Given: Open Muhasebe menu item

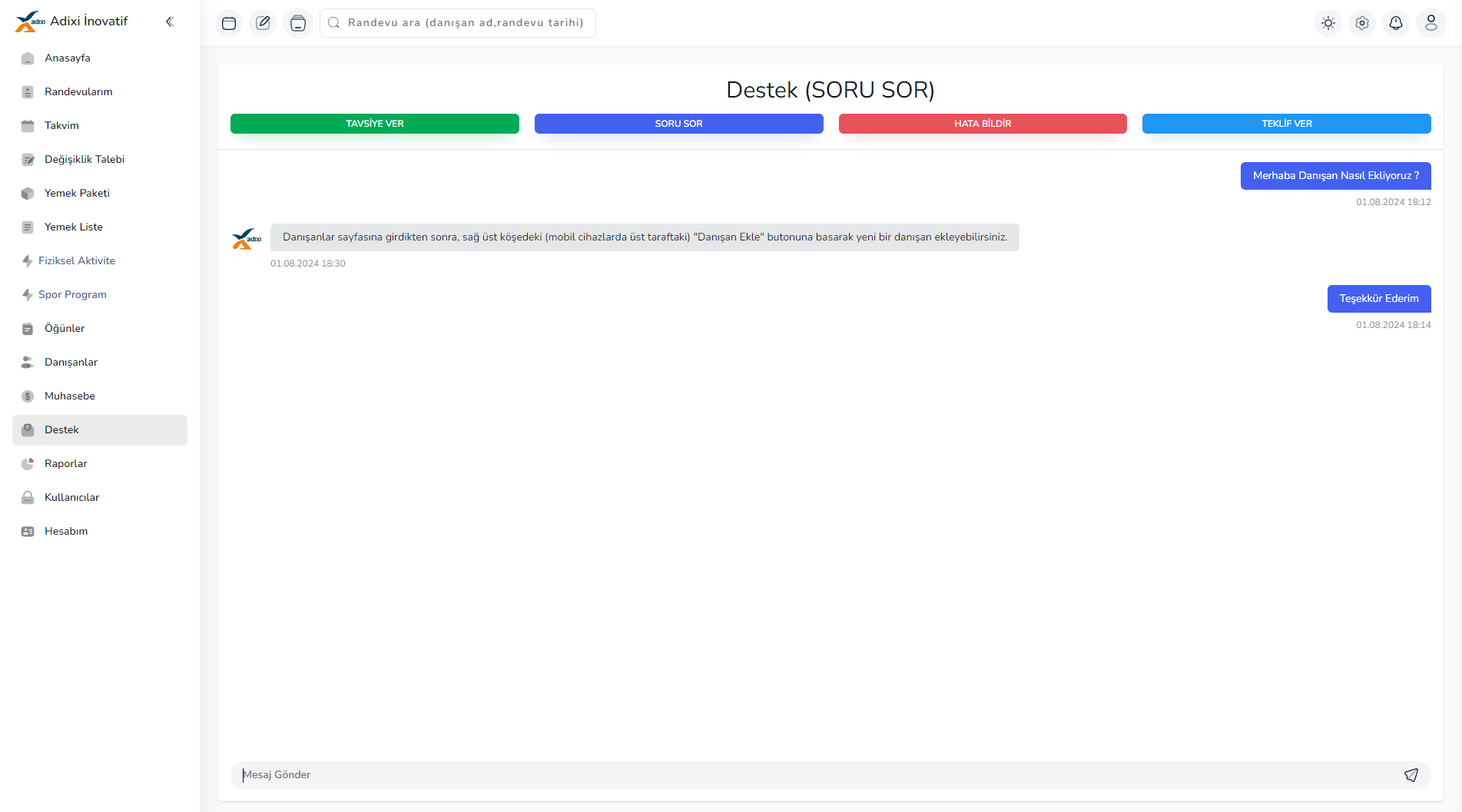Looking at the screenshot, I should (100, 396).
